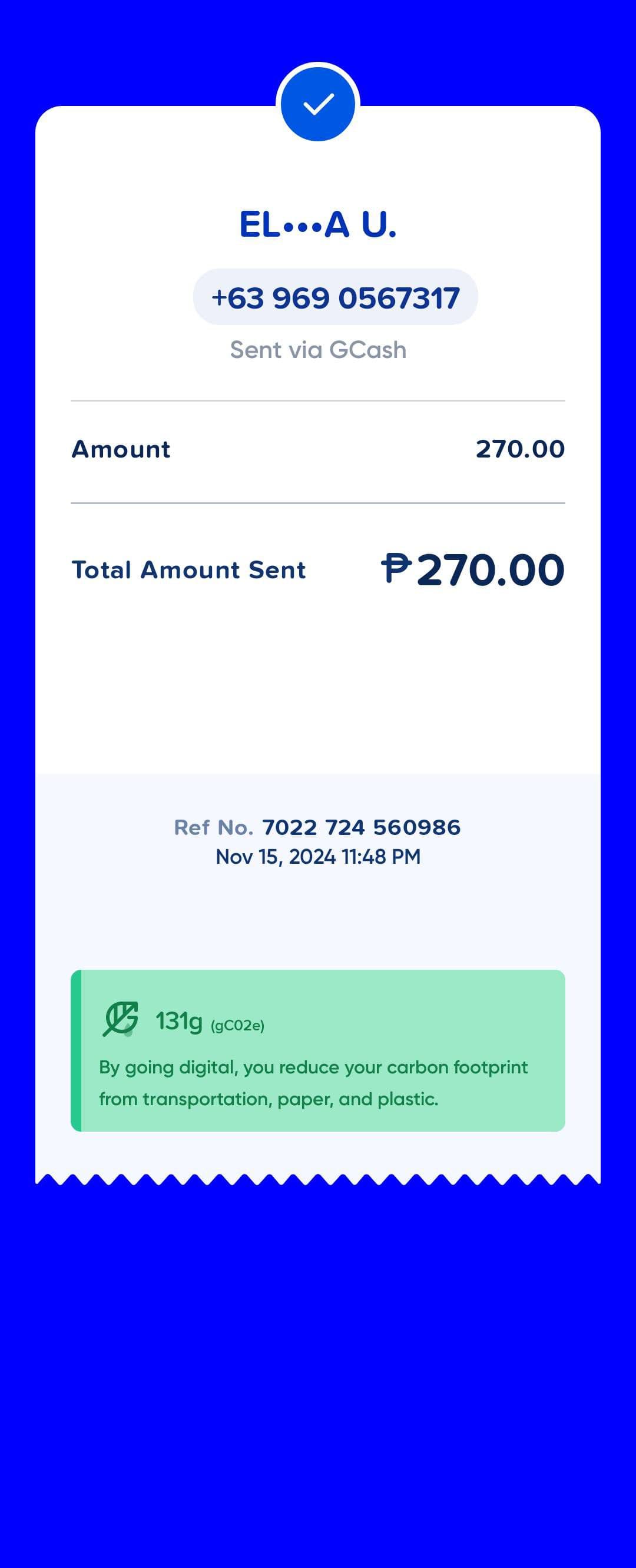This screenshot has height=1568, width=636.
Task: Click the Sent via GCash text
Action: (317, 350)
